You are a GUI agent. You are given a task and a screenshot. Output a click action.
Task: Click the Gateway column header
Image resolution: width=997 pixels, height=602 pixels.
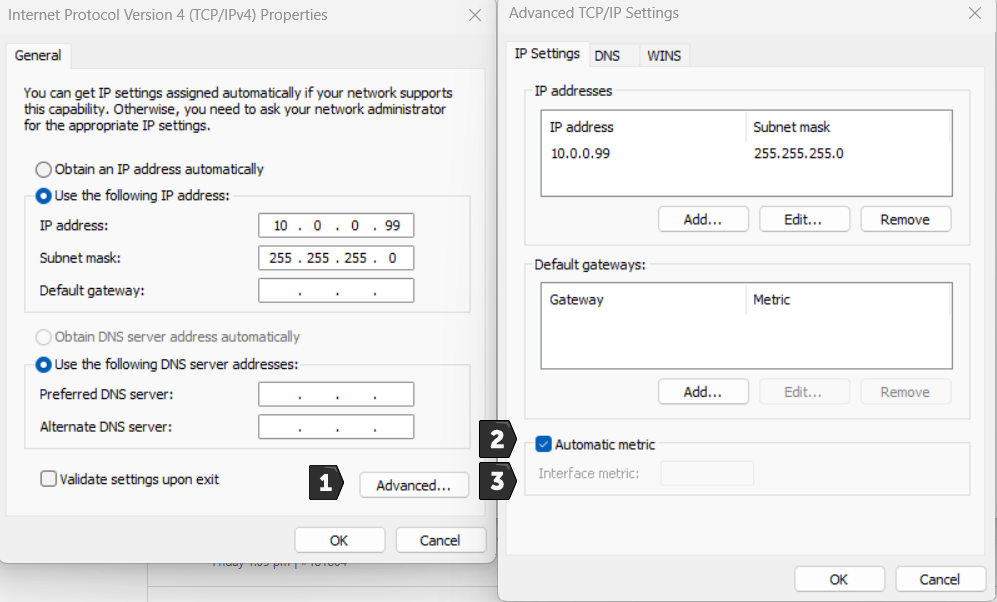point(643,299)
